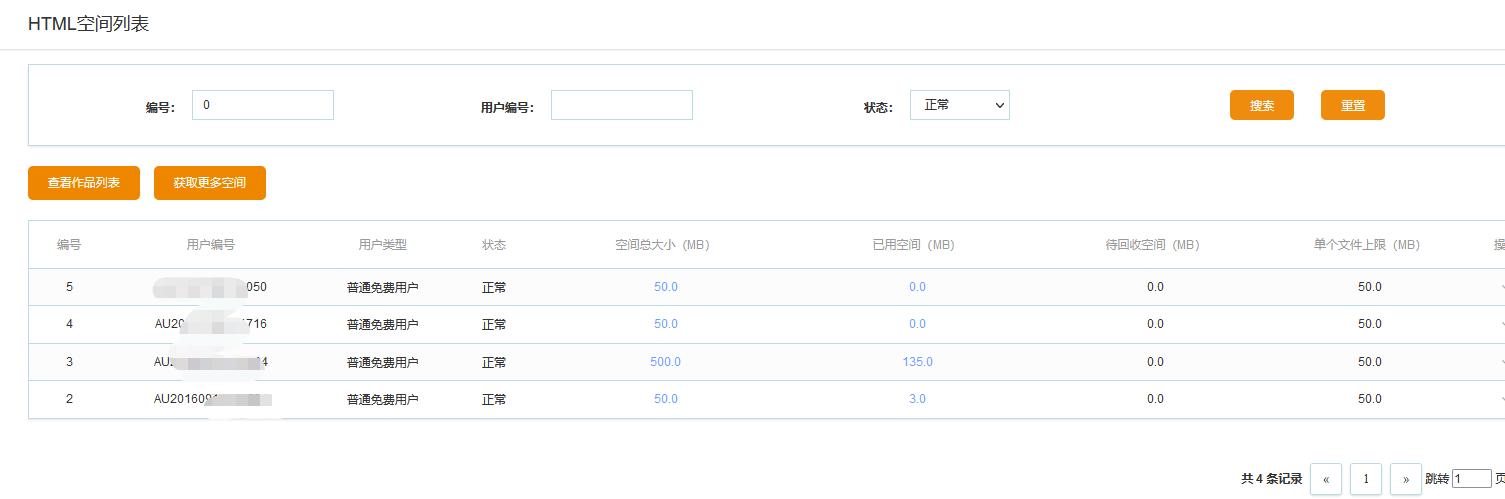Click the 编号 input field

tap(262, 105)
